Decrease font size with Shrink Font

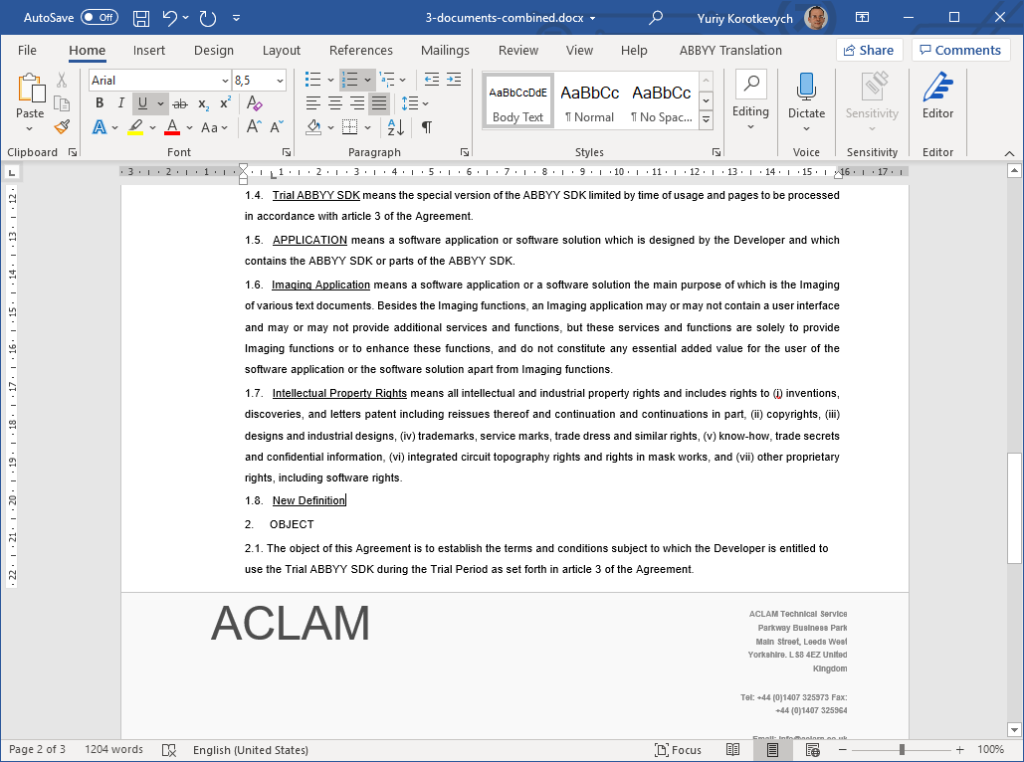[277, 127]
